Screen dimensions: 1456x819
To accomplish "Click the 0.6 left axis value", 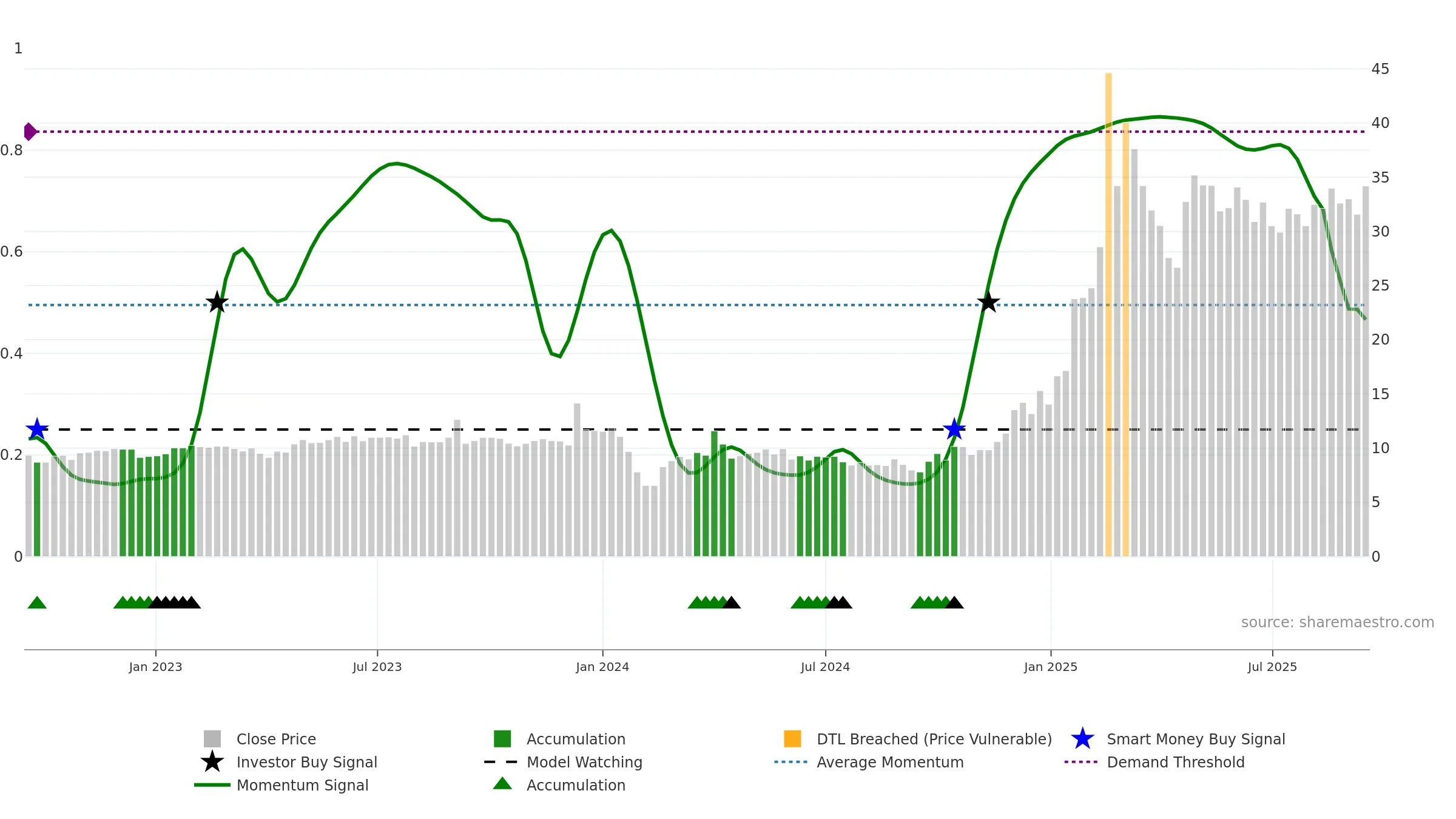I will click(x=11, y=251).
